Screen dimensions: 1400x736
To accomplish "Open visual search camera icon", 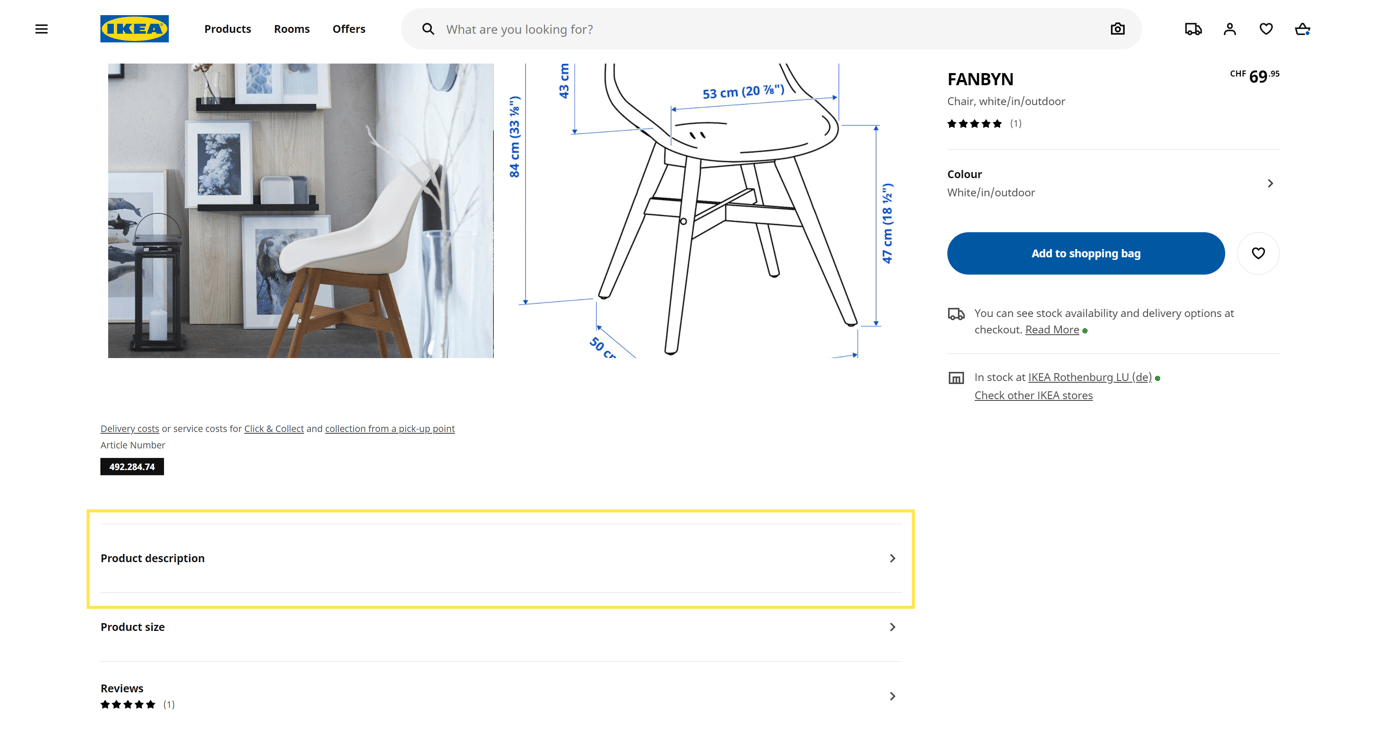I will click(x=1117, y=29).
